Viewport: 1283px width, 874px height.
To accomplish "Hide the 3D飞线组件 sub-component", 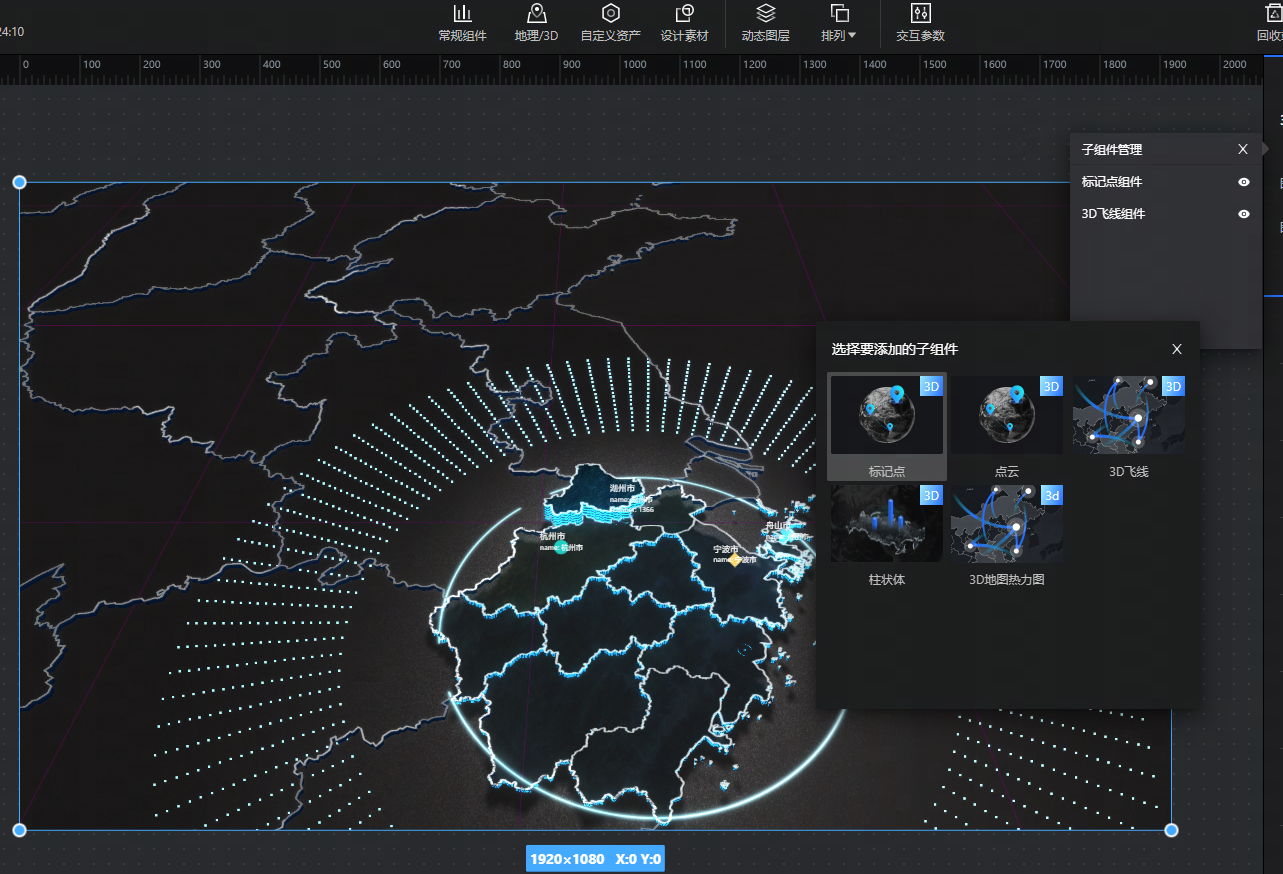I will 1243,214.
